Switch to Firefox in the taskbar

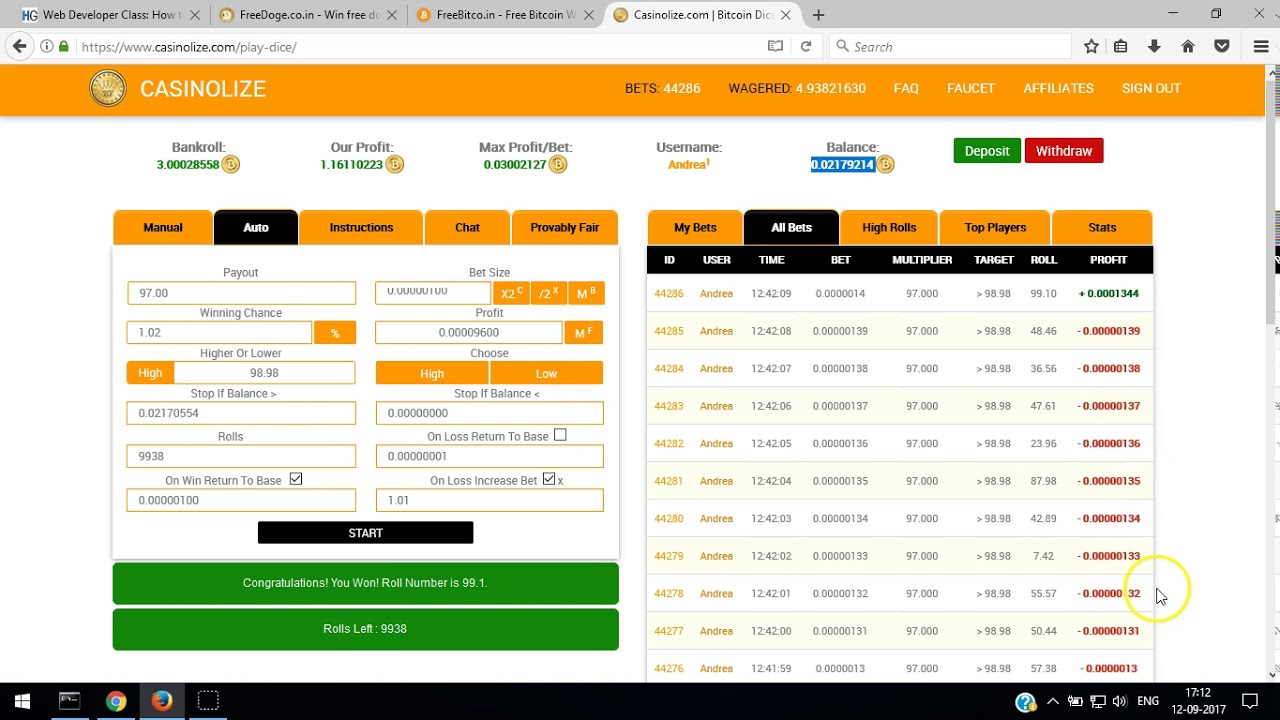[162, 701]
